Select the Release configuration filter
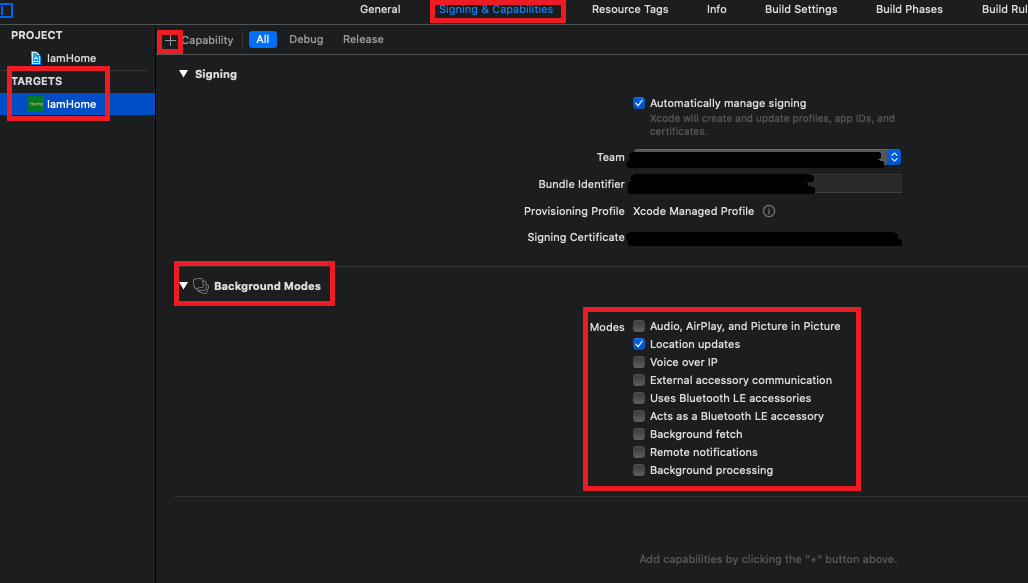The width and height of the screenshot is (1028, 583). (x=363, y=39)
